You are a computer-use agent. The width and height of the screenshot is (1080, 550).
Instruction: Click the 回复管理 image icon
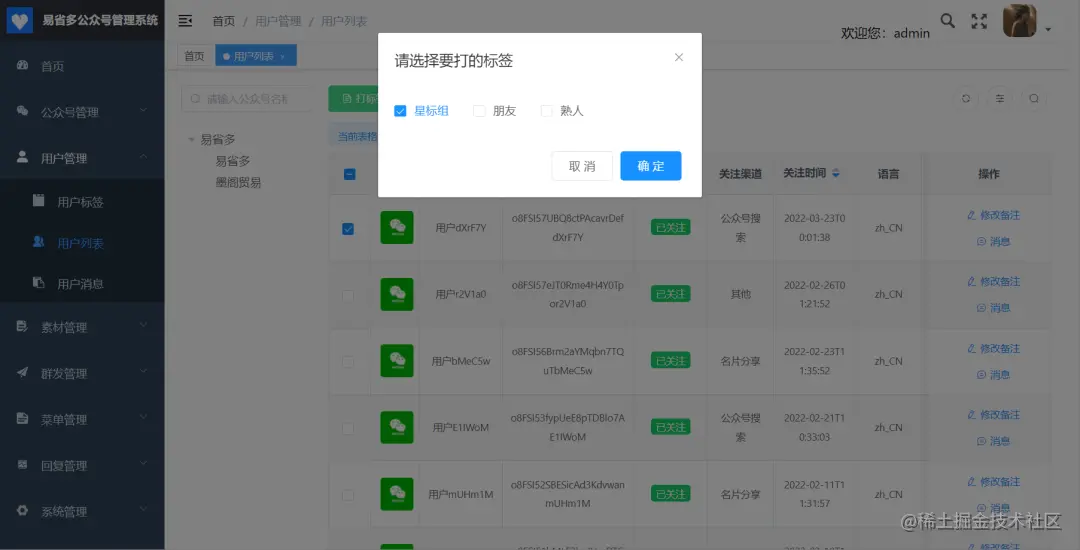coord(22,465)
